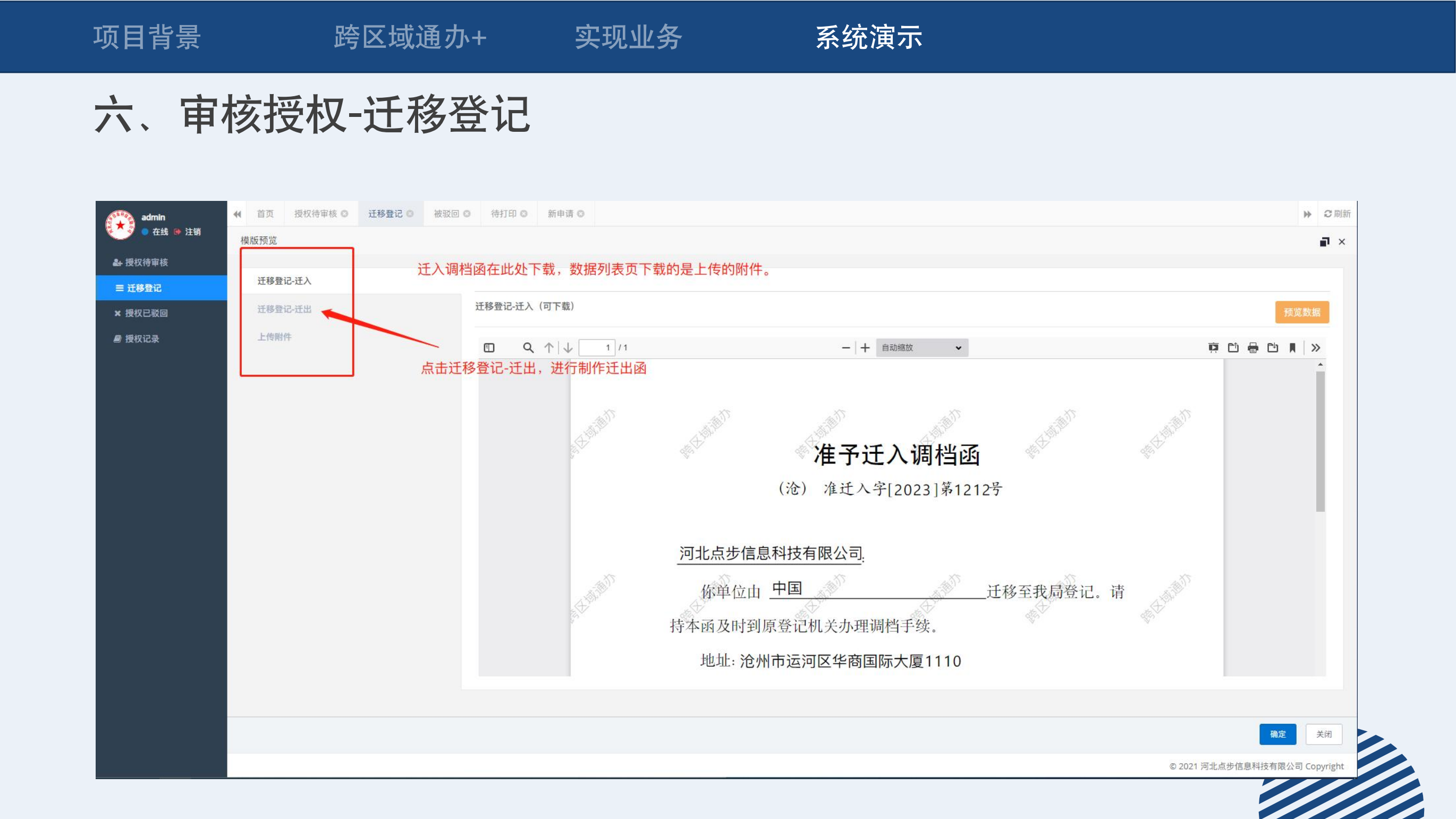Open the 自动缩放 zoom dropdown
The height and width of the screenshot is (819, 1456).
click(921, 348)
